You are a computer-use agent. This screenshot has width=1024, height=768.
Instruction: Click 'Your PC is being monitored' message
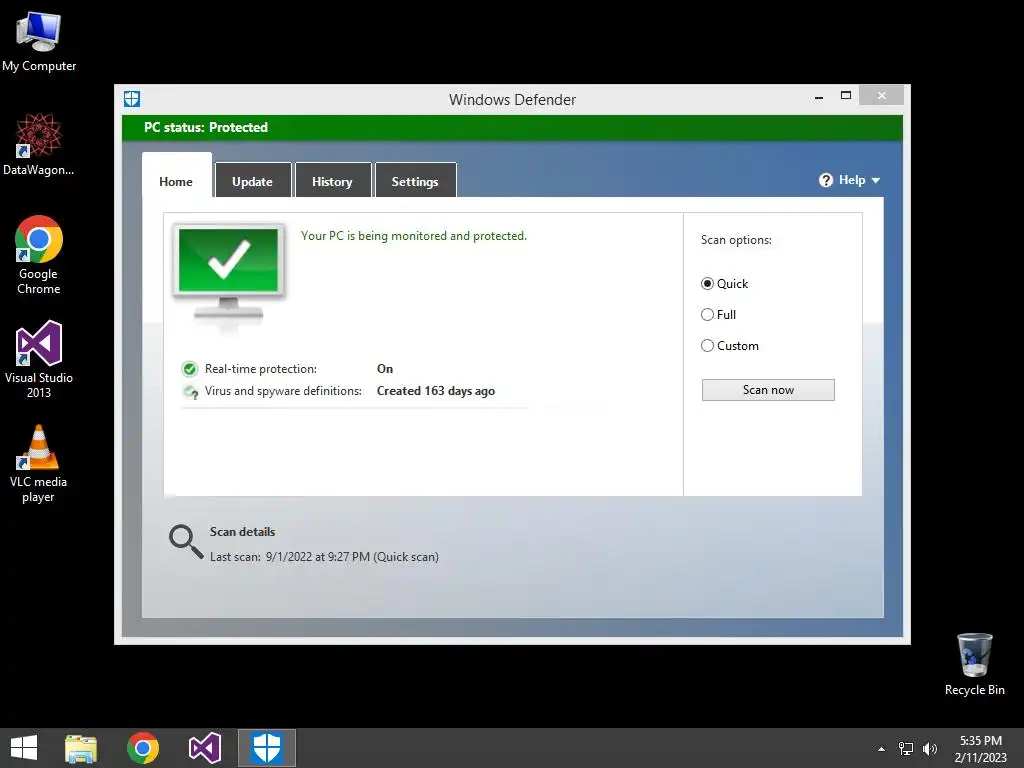point(413,236)
